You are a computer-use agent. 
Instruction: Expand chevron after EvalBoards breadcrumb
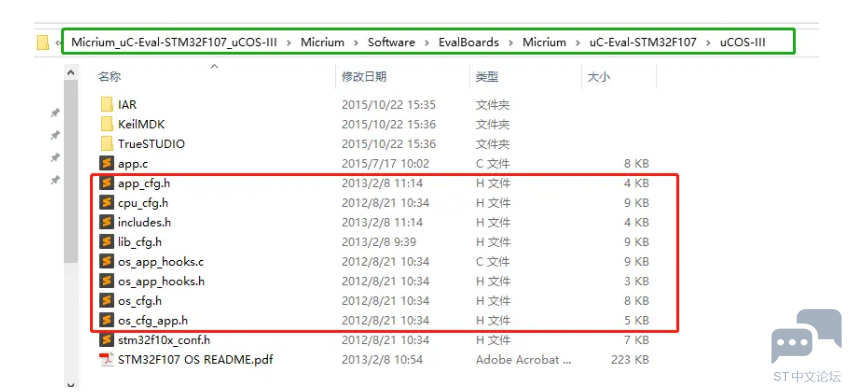tap(511, 42)
